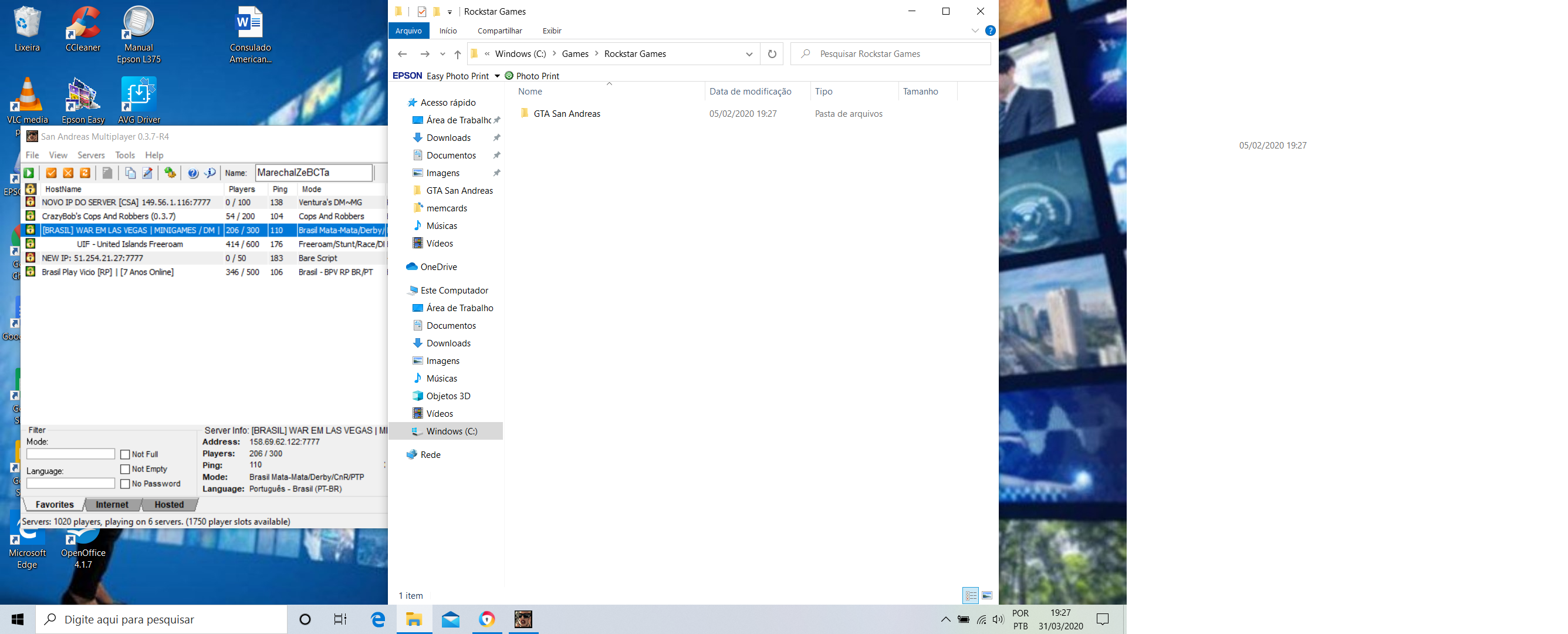Select the AVG Driver desktop icon
The height and width of the screenshot is (634, 1568).
pos(138,101)
